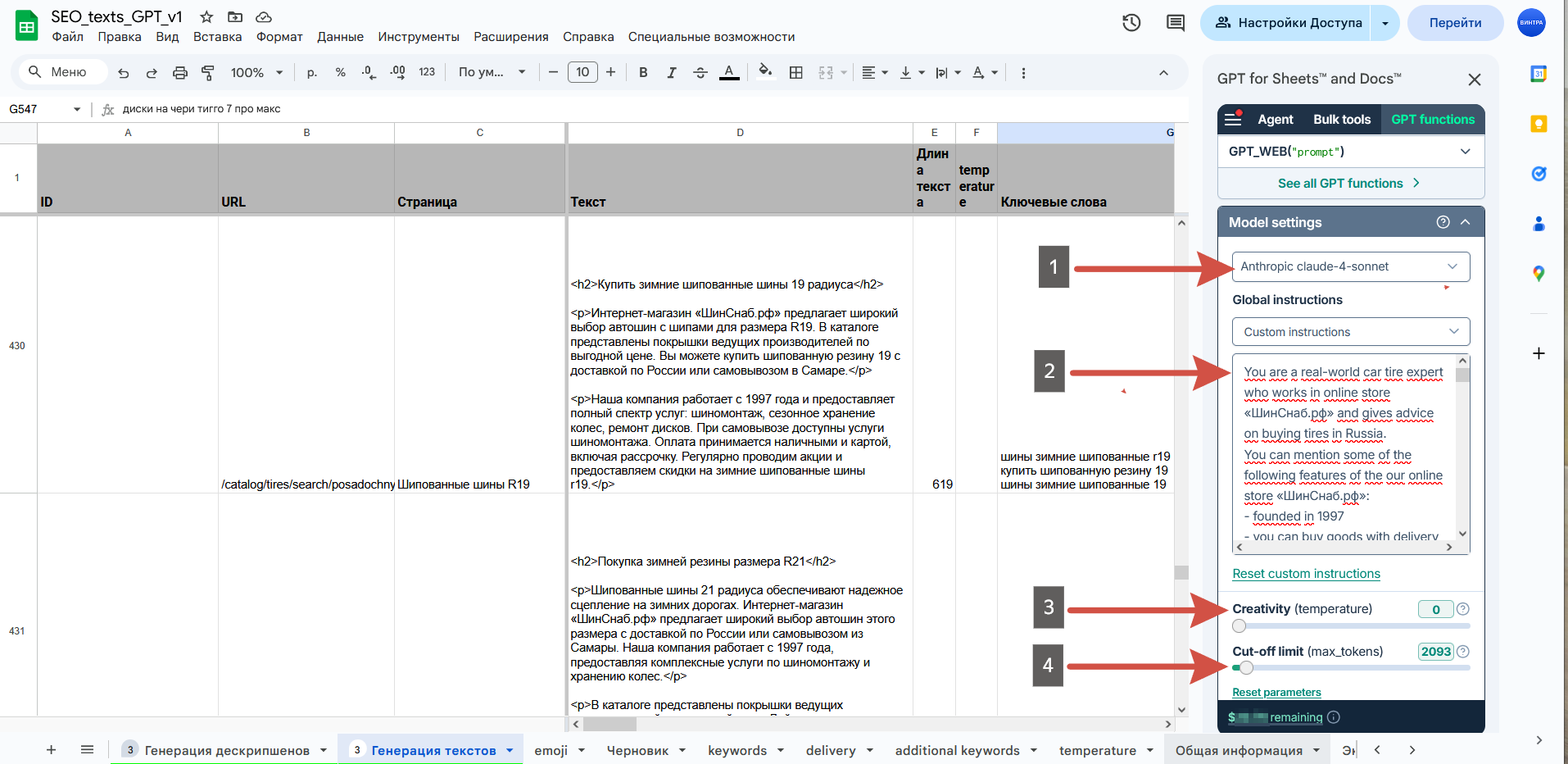1568x764 pixels.
Task: Select the Paint format roller icon
Action: 208,73
